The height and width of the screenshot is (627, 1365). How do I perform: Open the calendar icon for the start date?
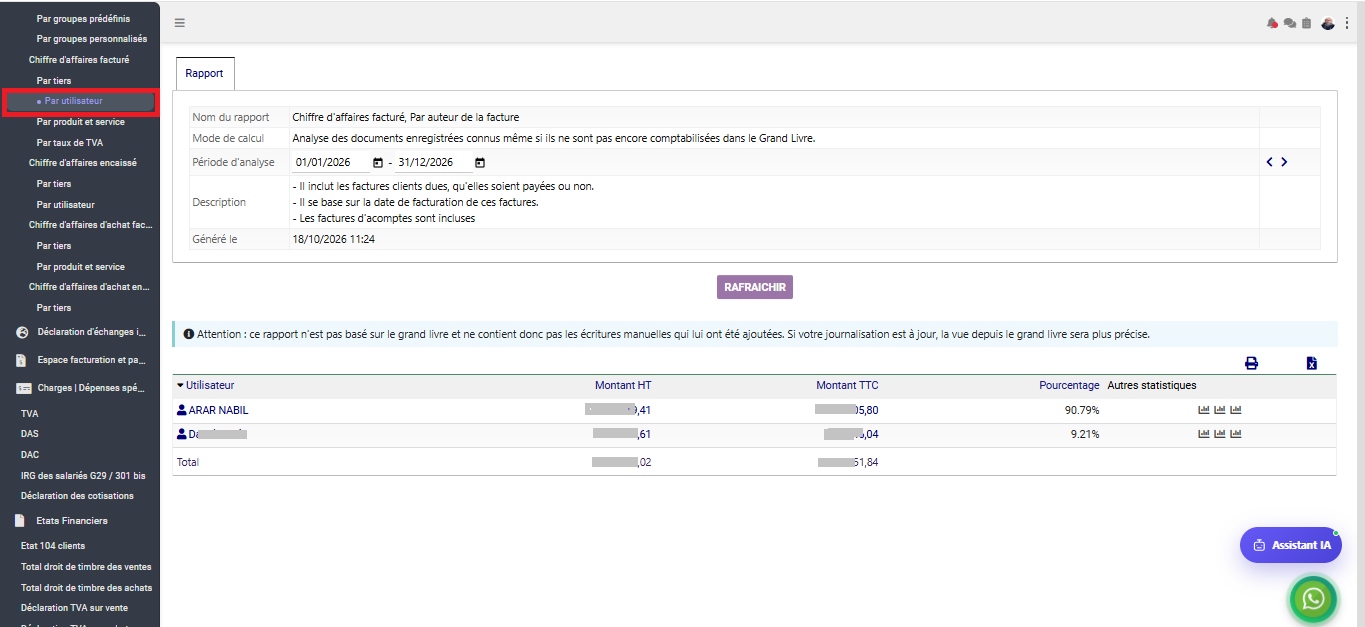click(x=378, y=162)
